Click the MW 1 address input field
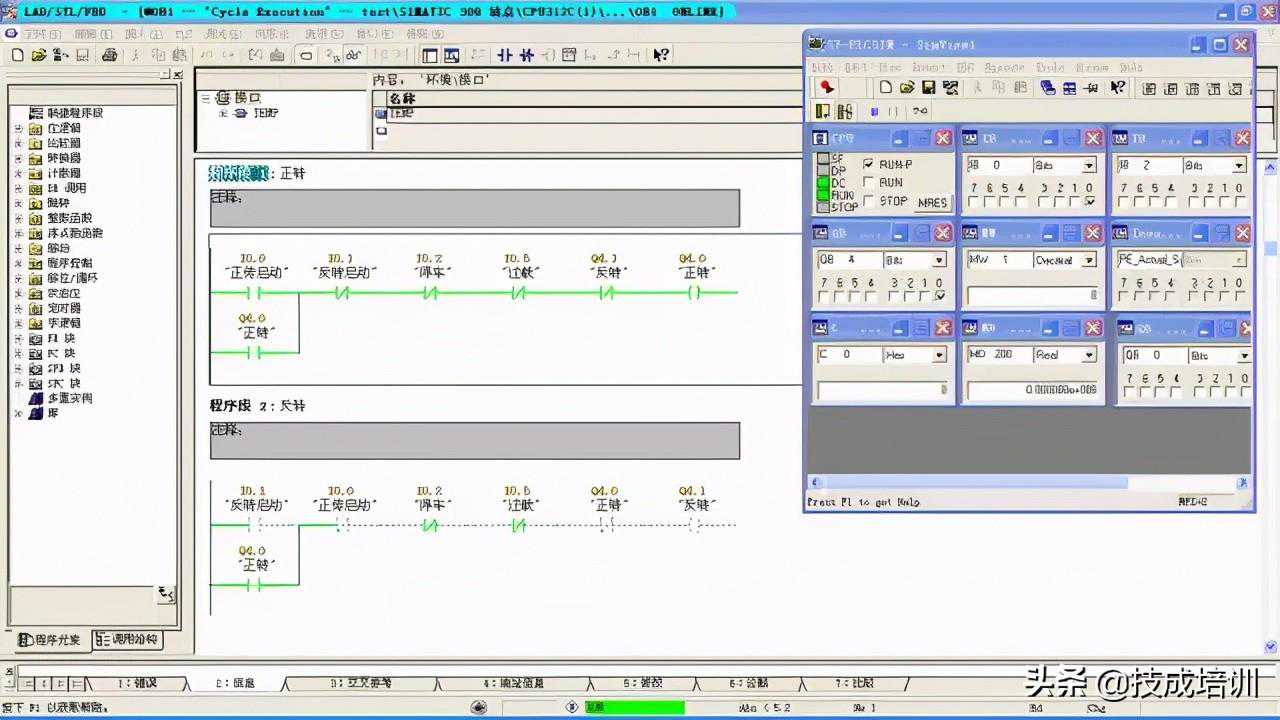 pos(997,260)
